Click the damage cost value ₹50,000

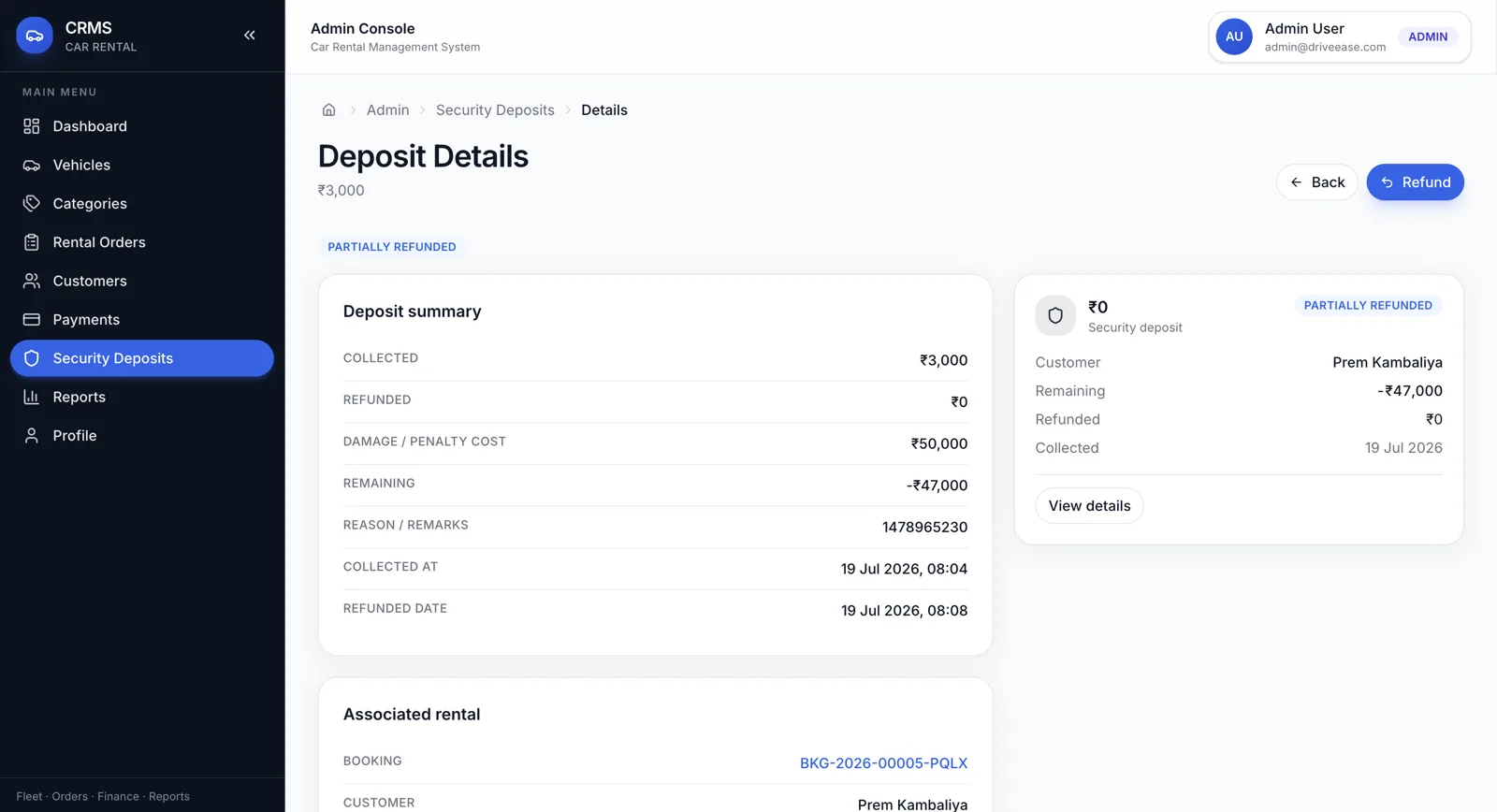(939, 443)
